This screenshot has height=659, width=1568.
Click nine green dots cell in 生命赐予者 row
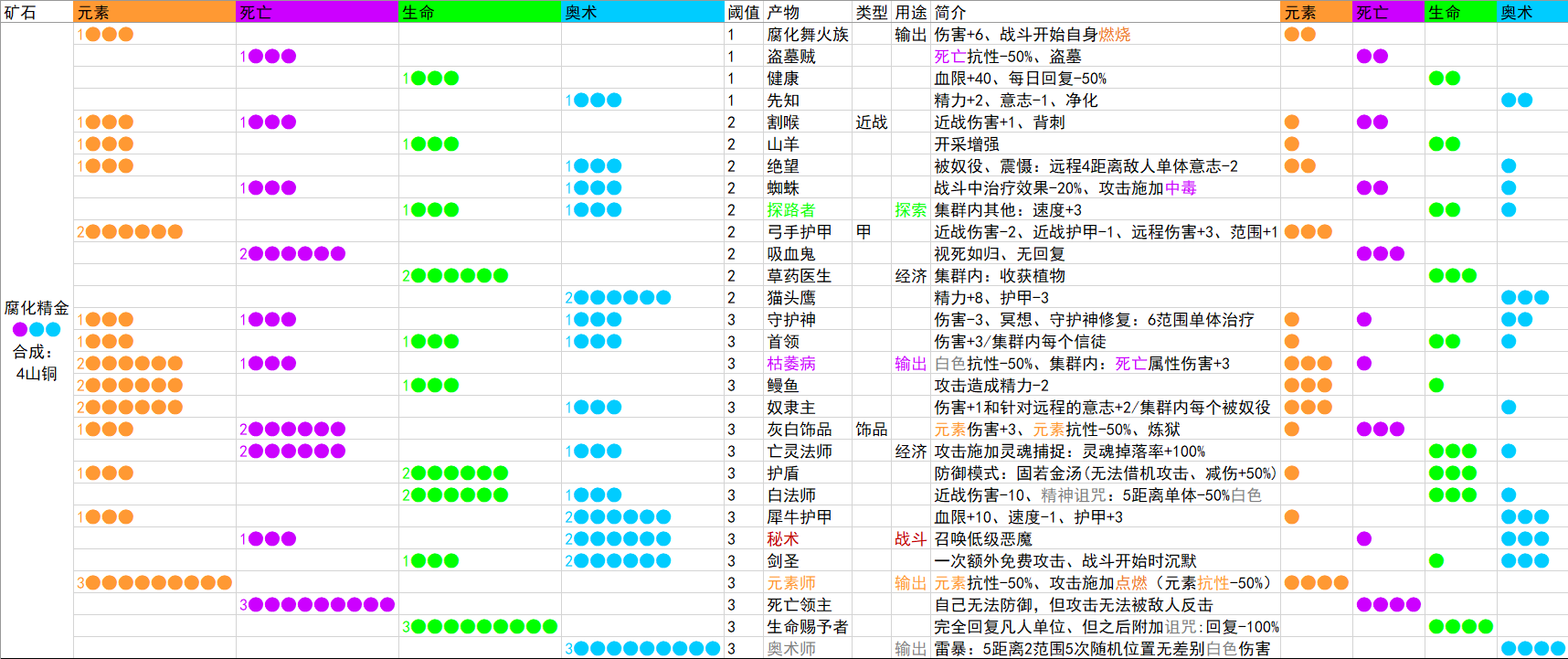[481, 626]
